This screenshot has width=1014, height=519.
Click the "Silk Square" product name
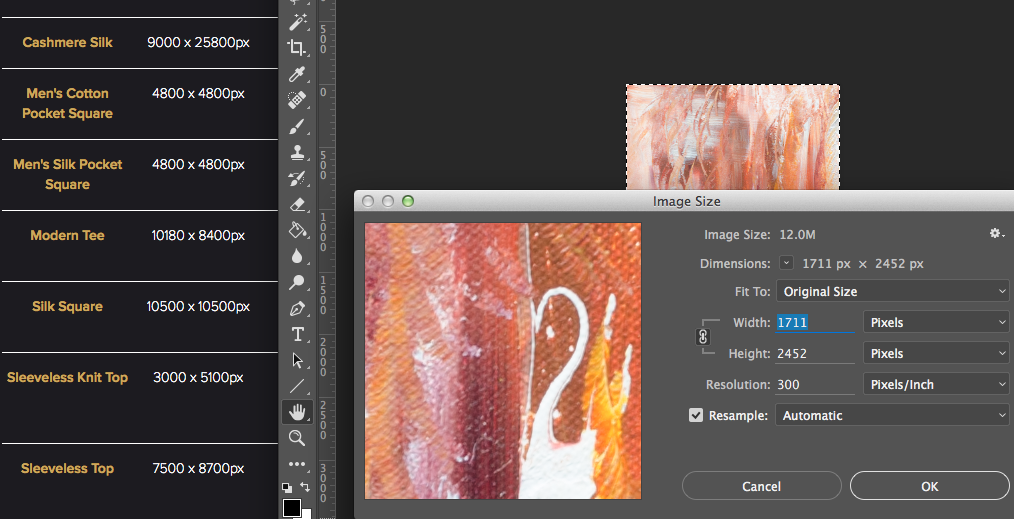(67, 306)
